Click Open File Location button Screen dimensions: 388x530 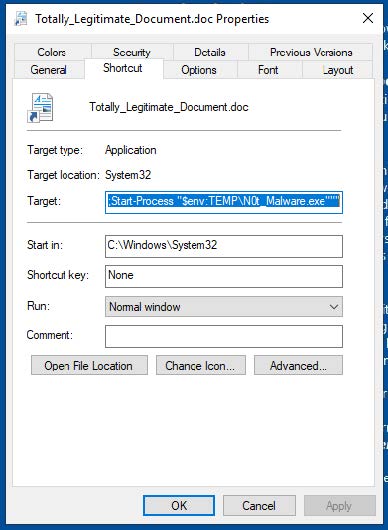[89, 365]
